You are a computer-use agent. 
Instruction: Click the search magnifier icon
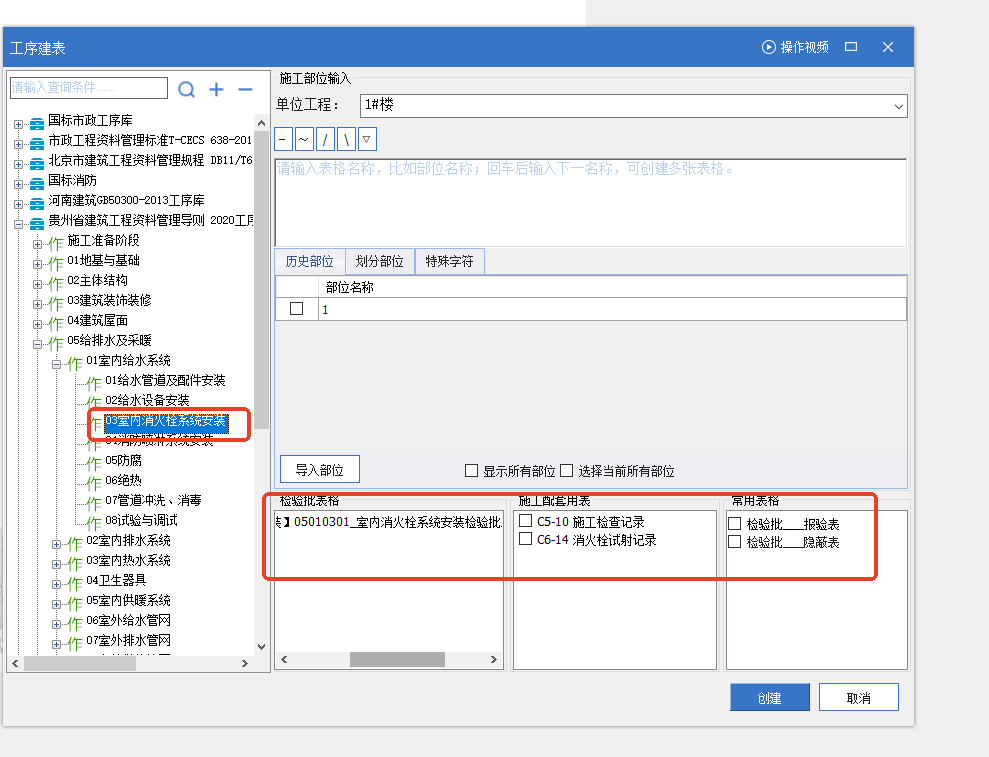tap(186, 90)
